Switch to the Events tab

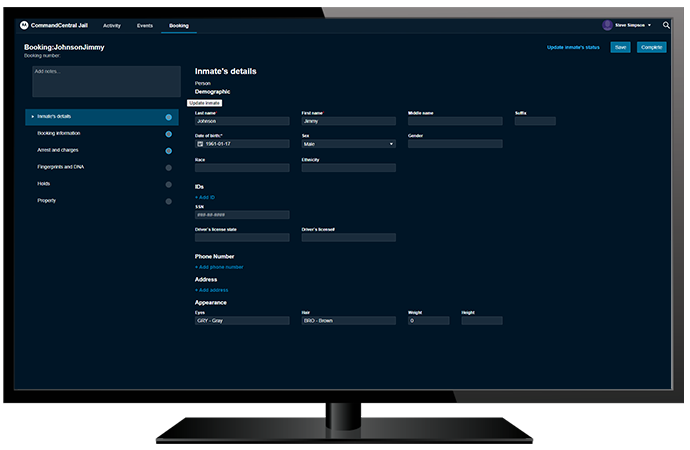click(145, 25)
